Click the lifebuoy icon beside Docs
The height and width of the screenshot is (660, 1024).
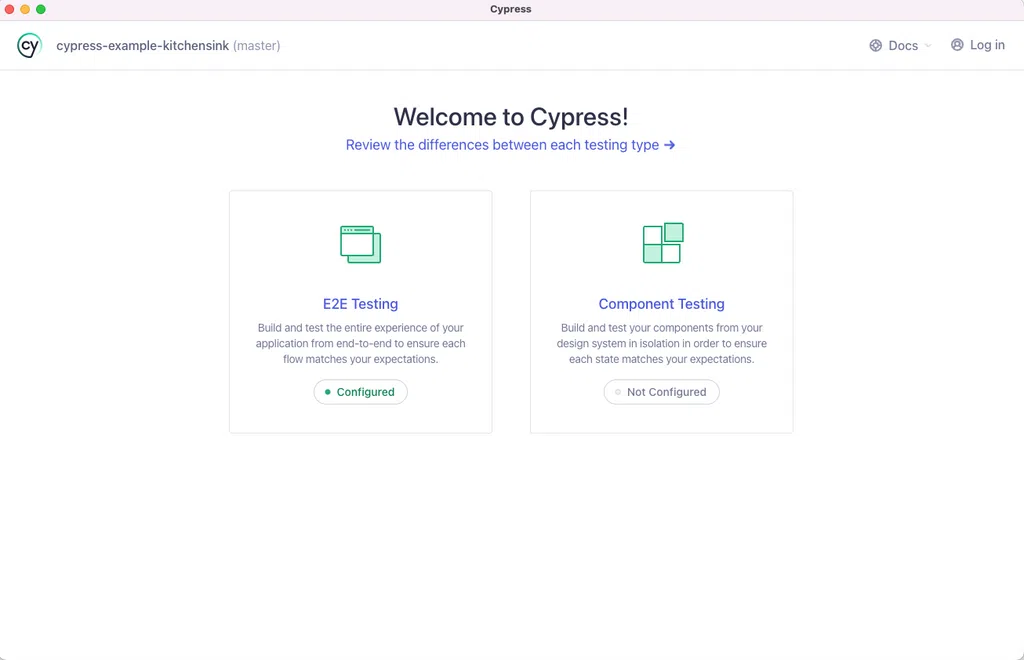pyautogui.click(x=876, y=45)
